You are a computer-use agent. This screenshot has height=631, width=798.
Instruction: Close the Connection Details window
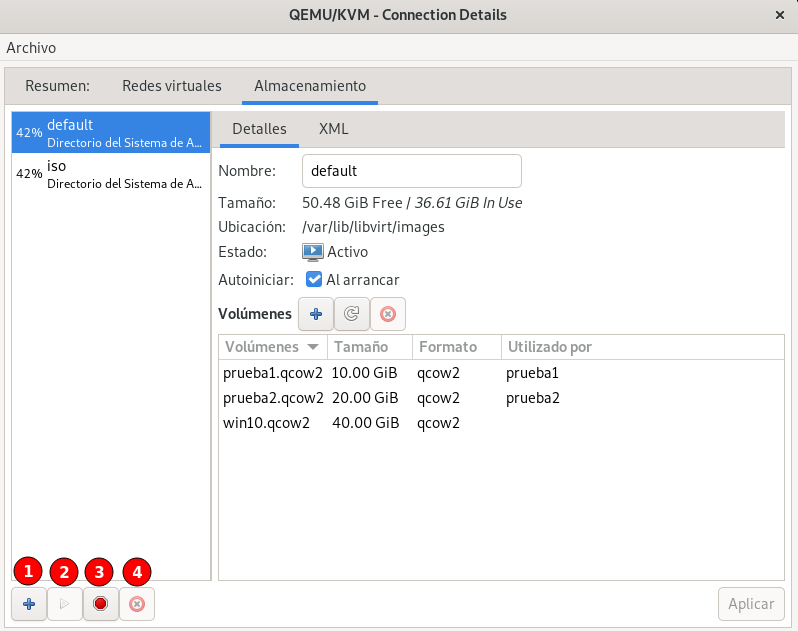(x=780, y=15)
